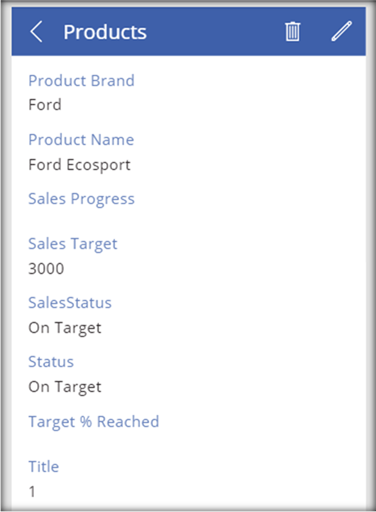
Task: Select the Product Name label
Action: coord(81,139)
